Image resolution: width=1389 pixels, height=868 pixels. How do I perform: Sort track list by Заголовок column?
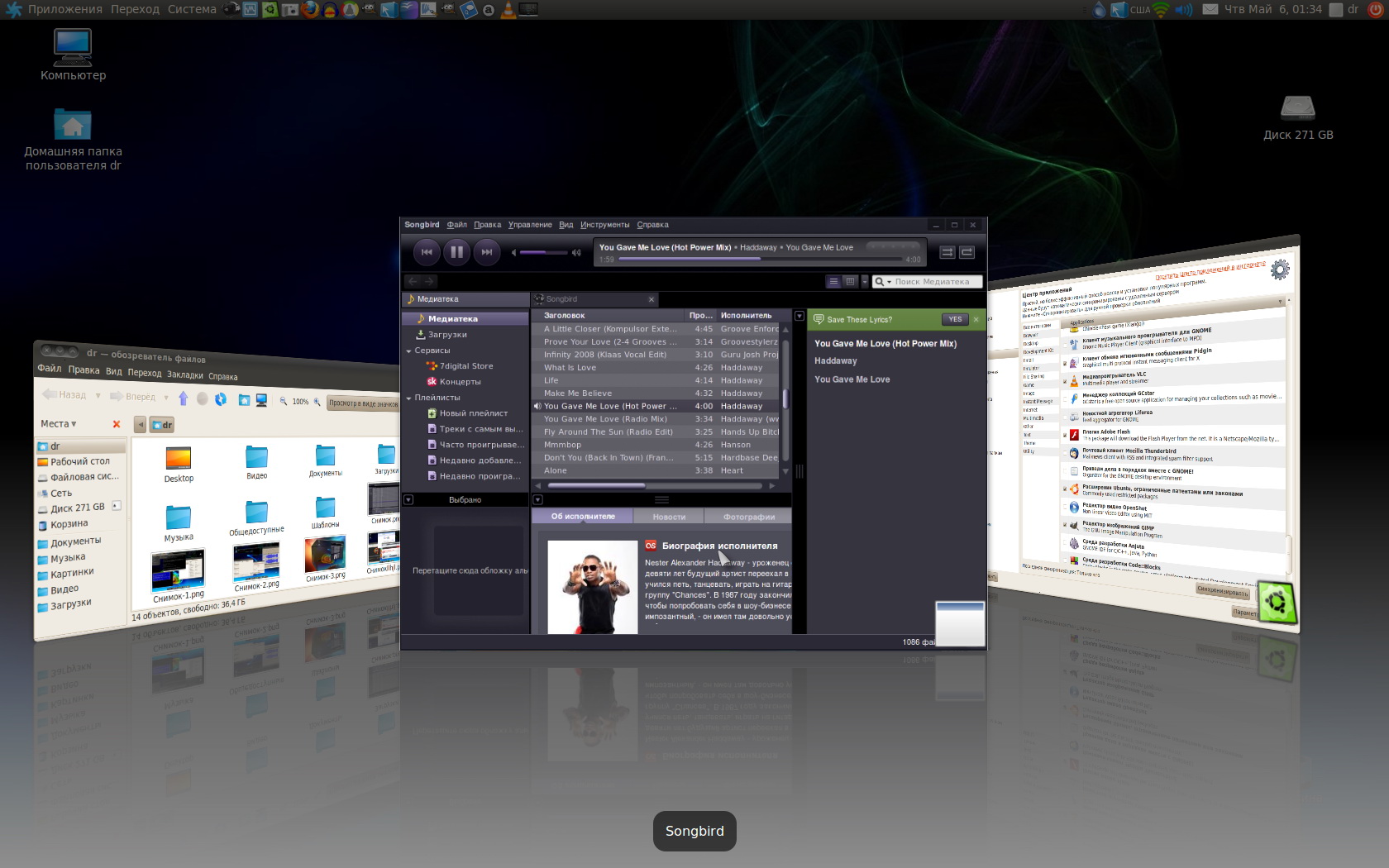pos(609,316)
